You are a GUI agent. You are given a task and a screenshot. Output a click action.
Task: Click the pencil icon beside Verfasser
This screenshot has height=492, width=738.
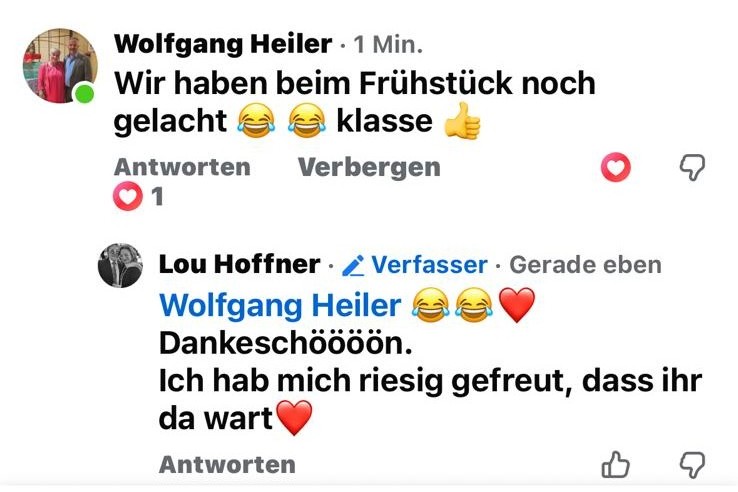tap(353, 266)
